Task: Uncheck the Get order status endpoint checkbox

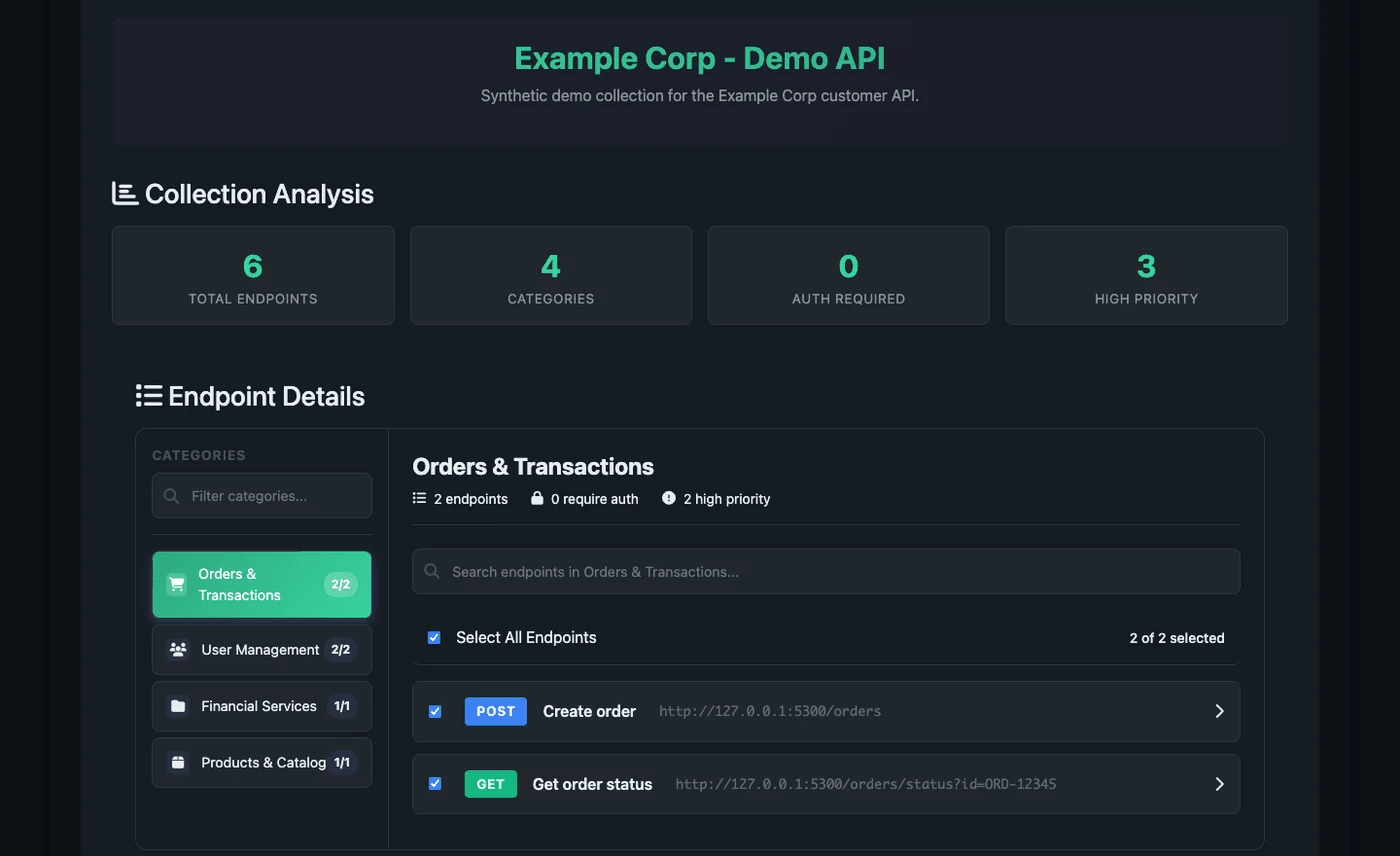Action: [x=435, y=784]
